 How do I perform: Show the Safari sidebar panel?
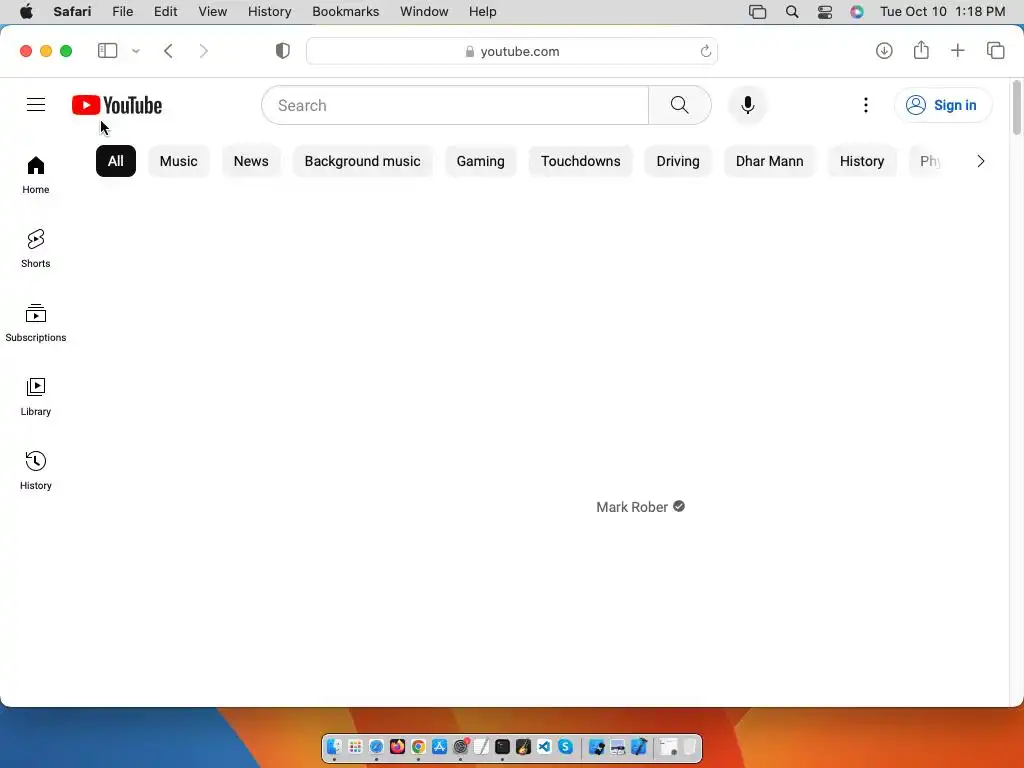(107, 51)
